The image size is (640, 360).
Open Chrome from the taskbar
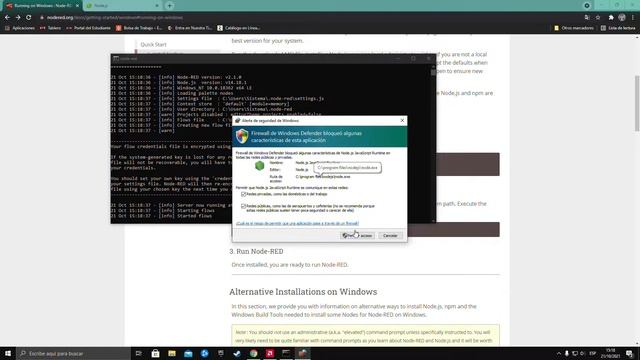pyautogui.click(x=253, y=353)
